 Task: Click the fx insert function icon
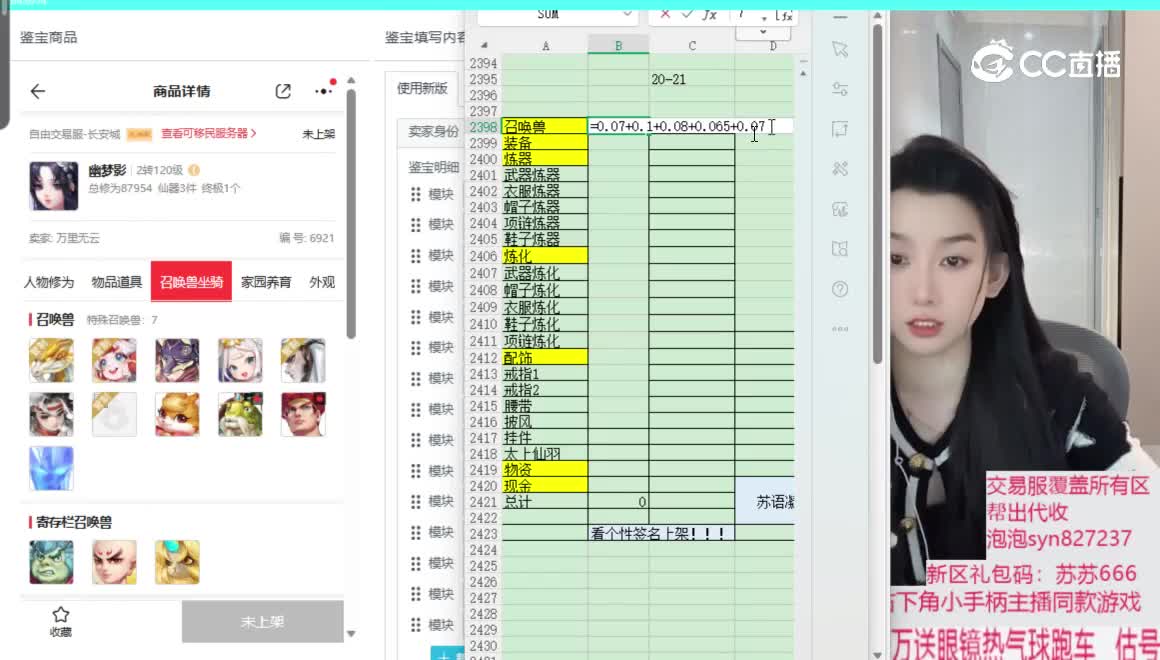[x=709, y=14]
